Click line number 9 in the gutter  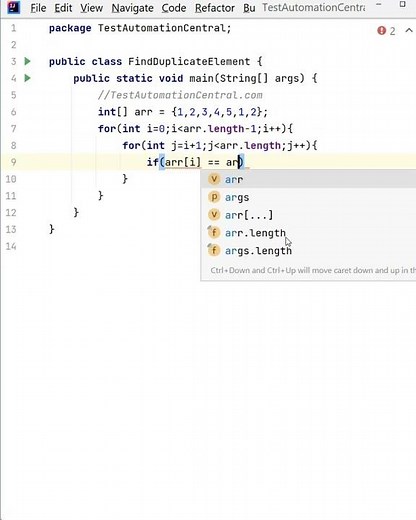click(x=13, y=162)
